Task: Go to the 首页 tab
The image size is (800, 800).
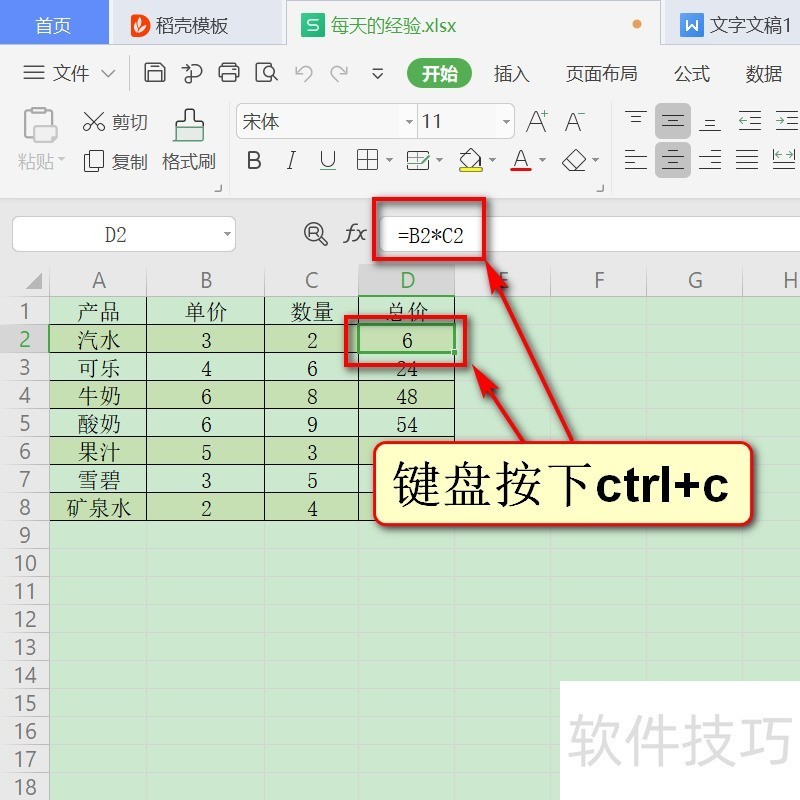Action: [x=54, y=23]
